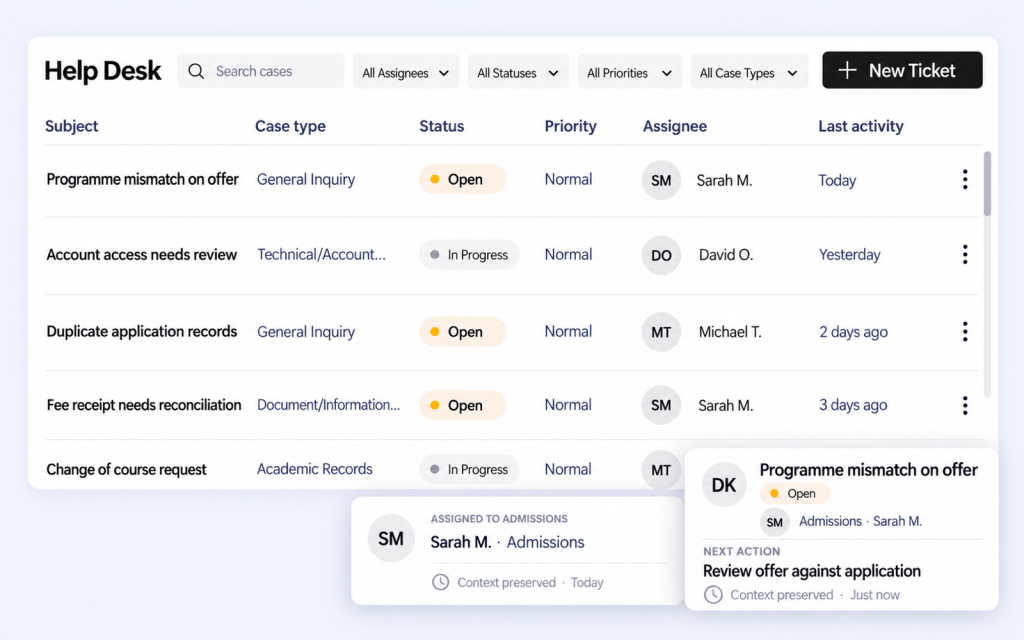Image resolution: width=1024 pixels, height=640 pixels.
Task: Open Change of course request ticket
Action: coord(126,470)
